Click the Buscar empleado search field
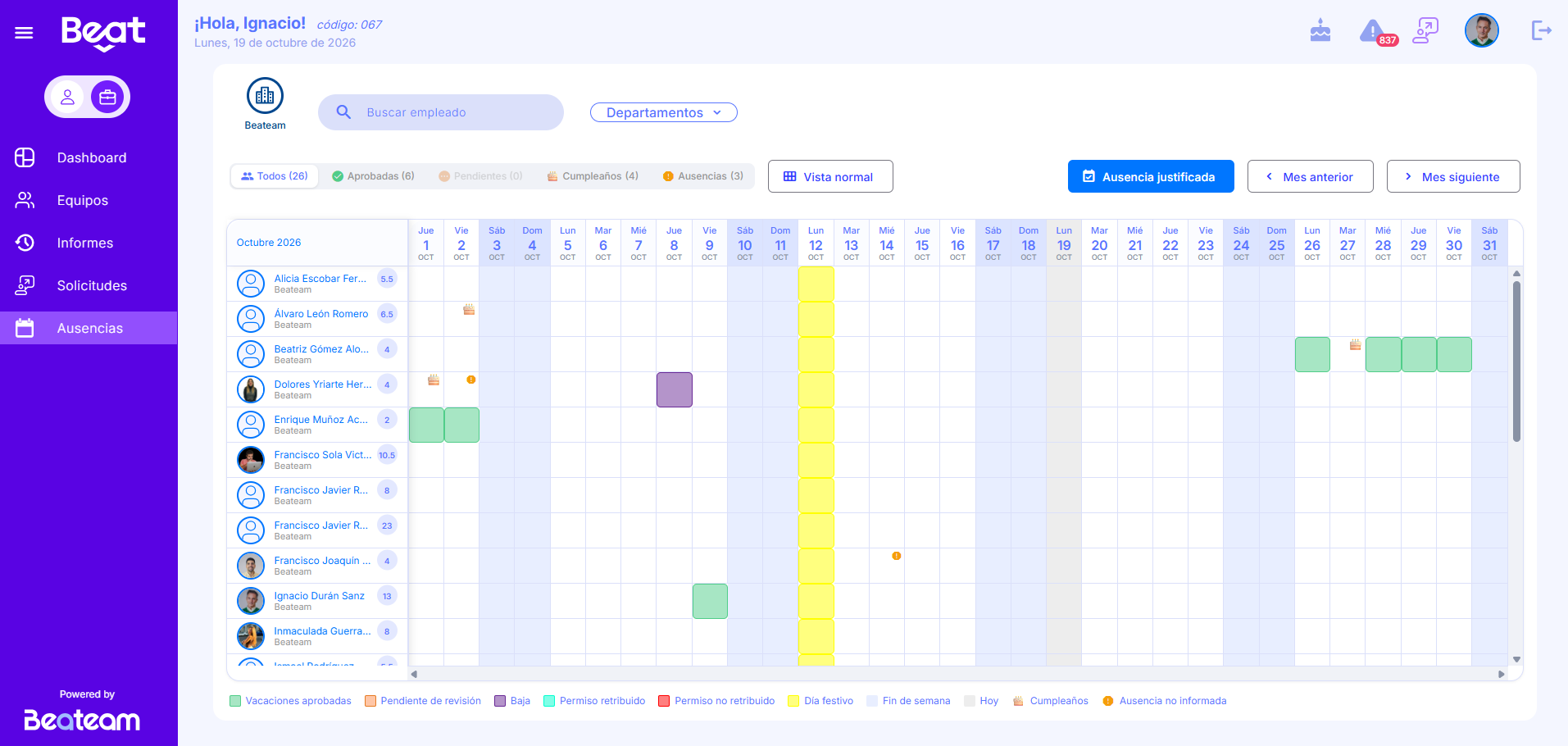 click(441, 112)
